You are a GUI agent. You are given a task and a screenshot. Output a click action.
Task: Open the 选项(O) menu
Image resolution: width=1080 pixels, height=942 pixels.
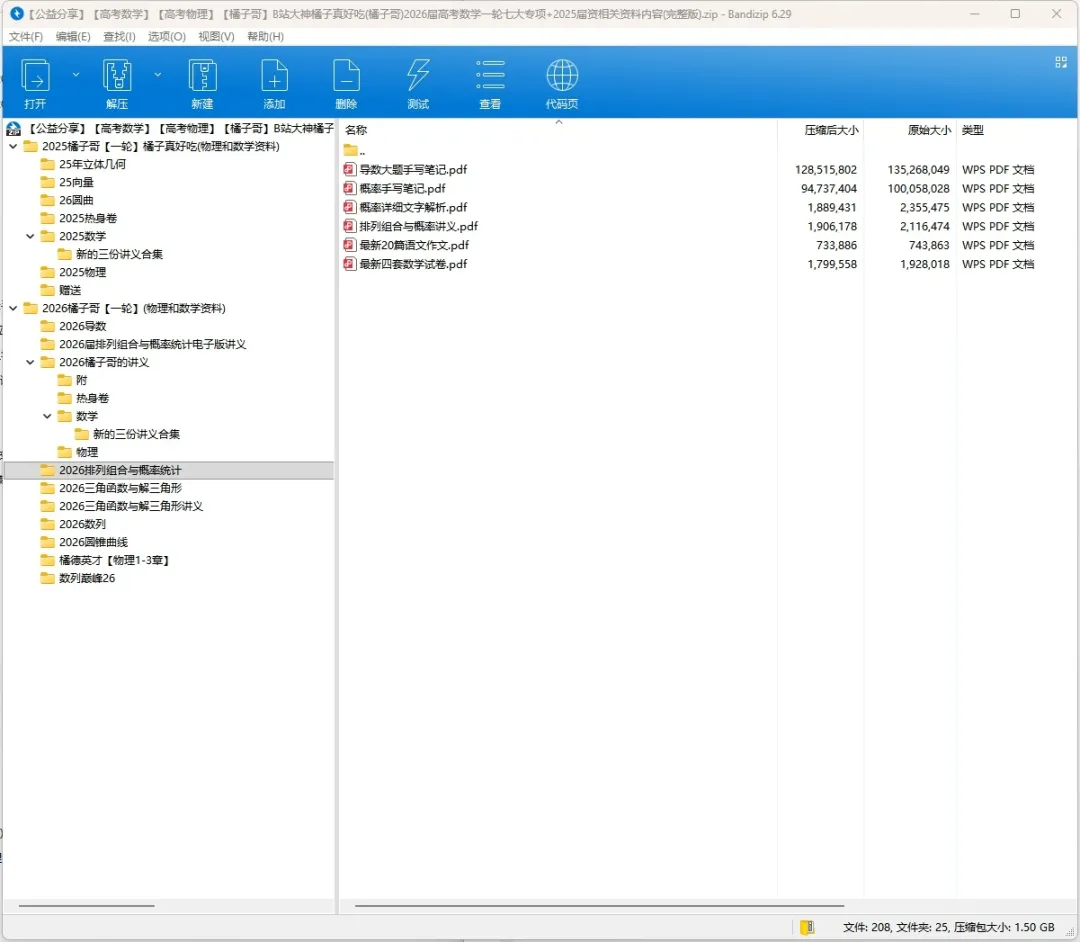tap(167, 36)
